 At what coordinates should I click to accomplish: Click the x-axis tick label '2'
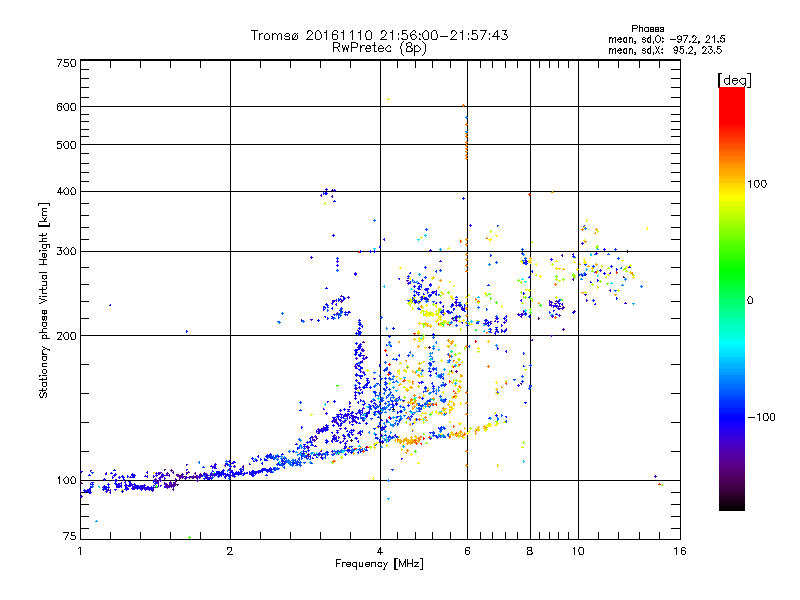pyautogui.click(x=230, y=551)
